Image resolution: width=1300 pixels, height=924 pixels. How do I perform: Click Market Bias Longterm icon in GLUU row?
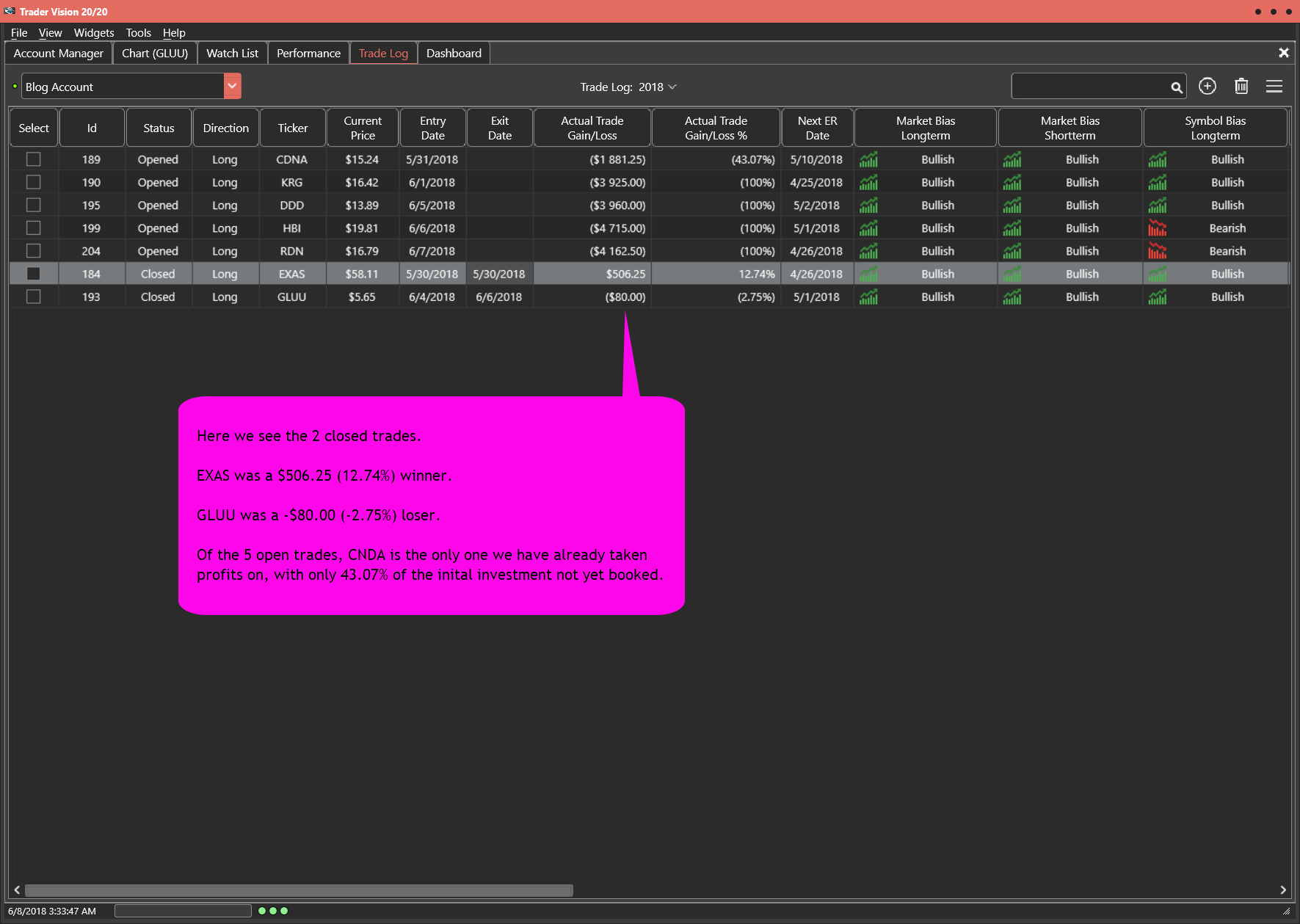pos(868,297)
